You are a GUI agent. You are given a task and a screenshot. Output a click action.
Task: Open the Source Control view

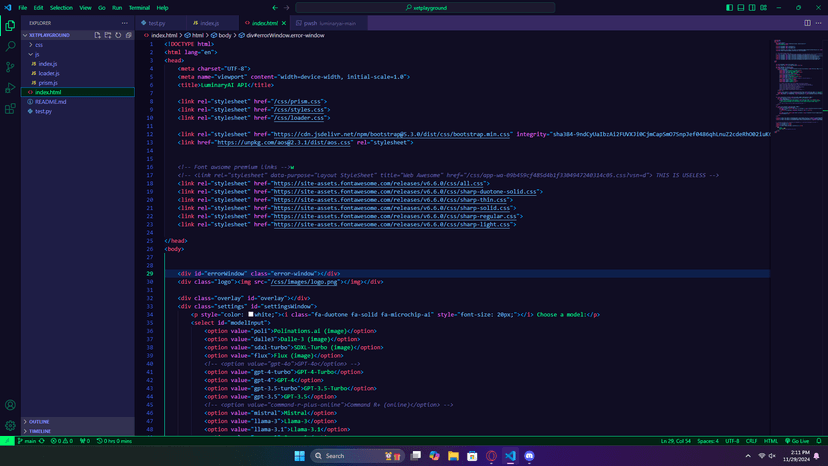coord(10,67)
